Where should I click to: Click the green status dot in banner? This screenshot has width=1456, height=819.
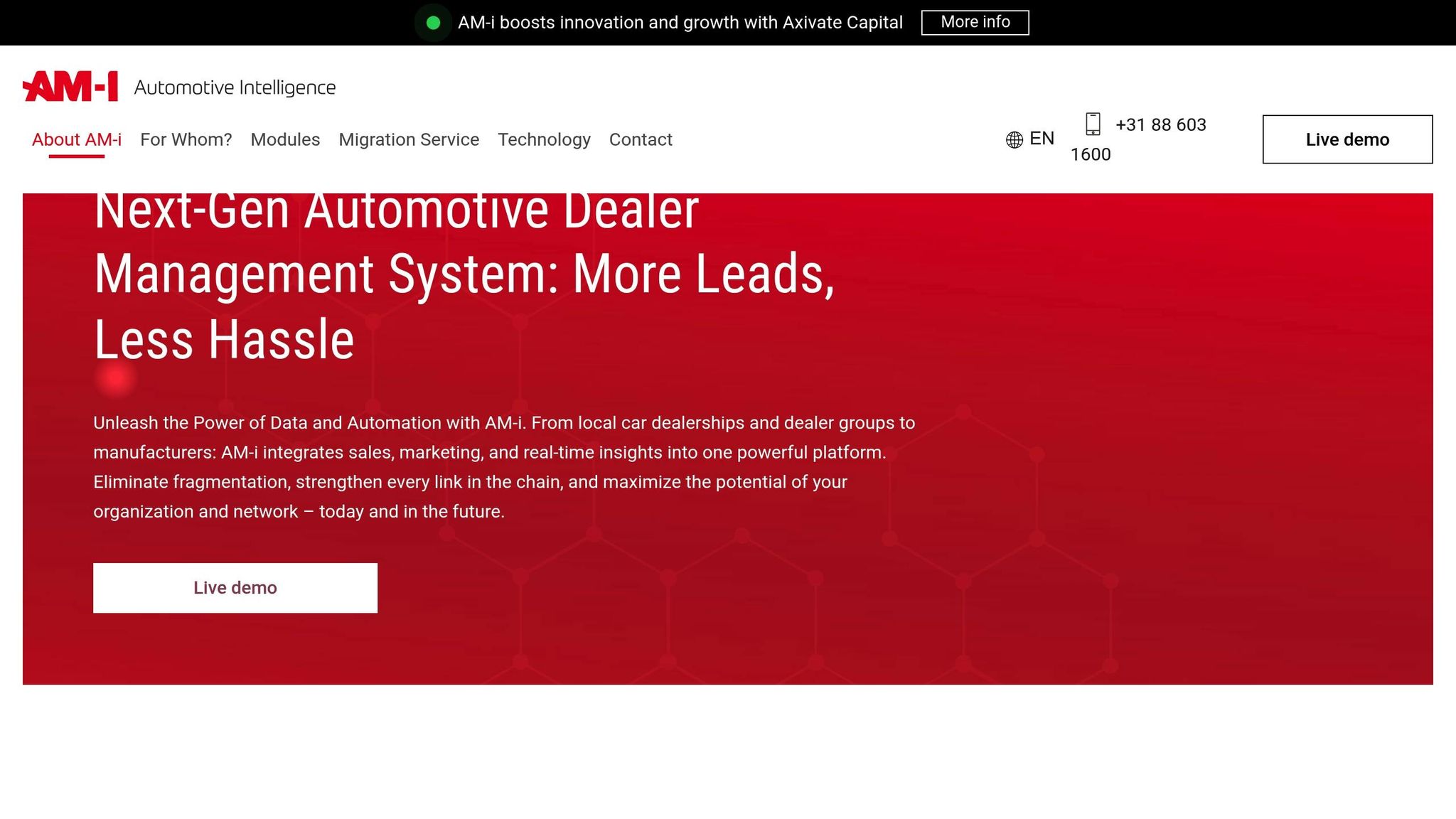coord(433,23)
